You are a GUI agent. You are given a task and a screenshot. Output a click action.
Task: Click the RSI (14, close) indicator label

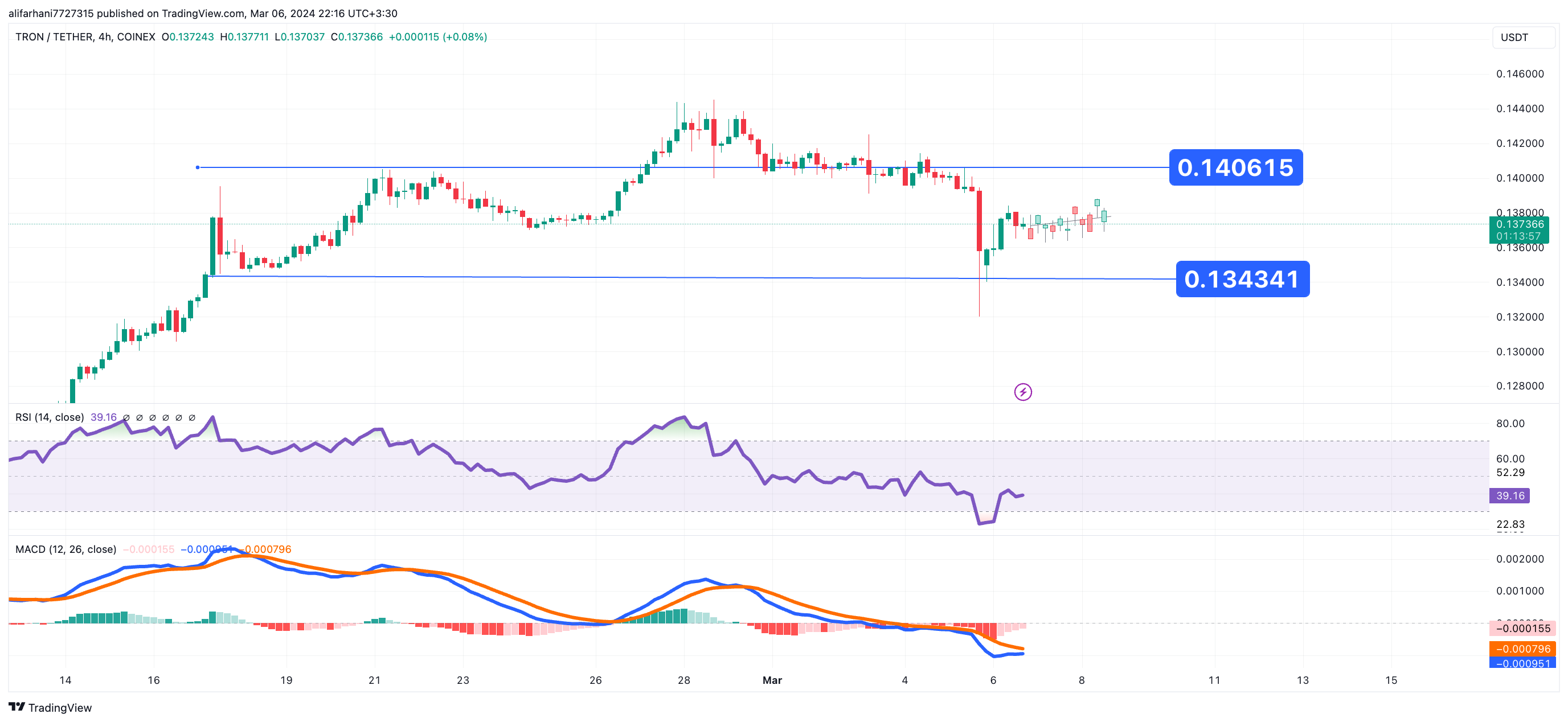(50, 417)
